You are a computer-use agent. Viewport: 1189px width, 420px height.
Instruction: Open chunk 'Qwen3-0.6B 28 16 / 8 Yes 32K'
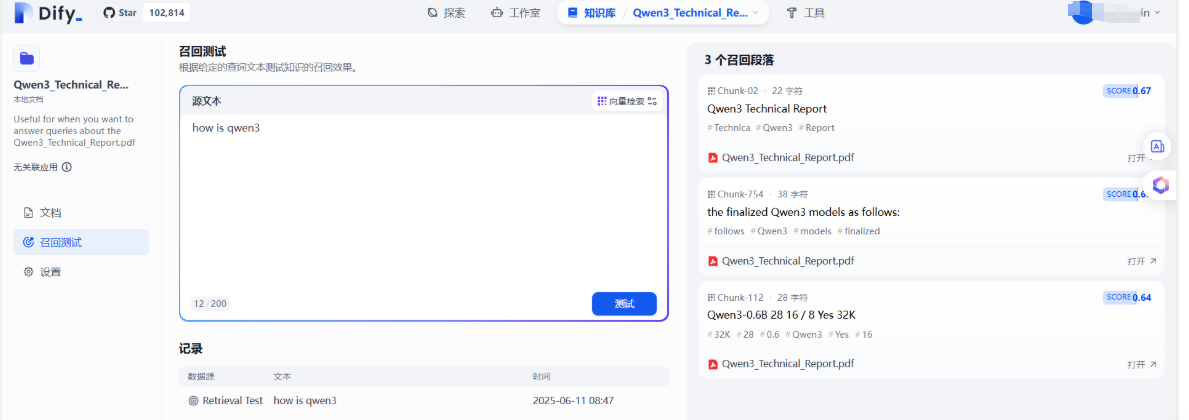[x=781, y=315]
